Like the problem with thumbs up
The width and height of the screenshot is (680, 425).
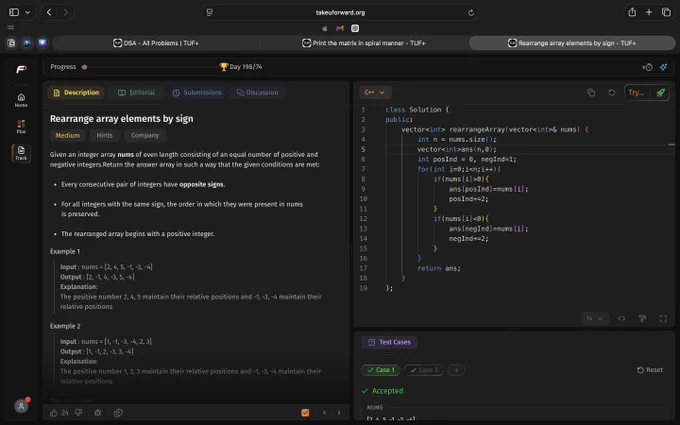click(54, 413)
